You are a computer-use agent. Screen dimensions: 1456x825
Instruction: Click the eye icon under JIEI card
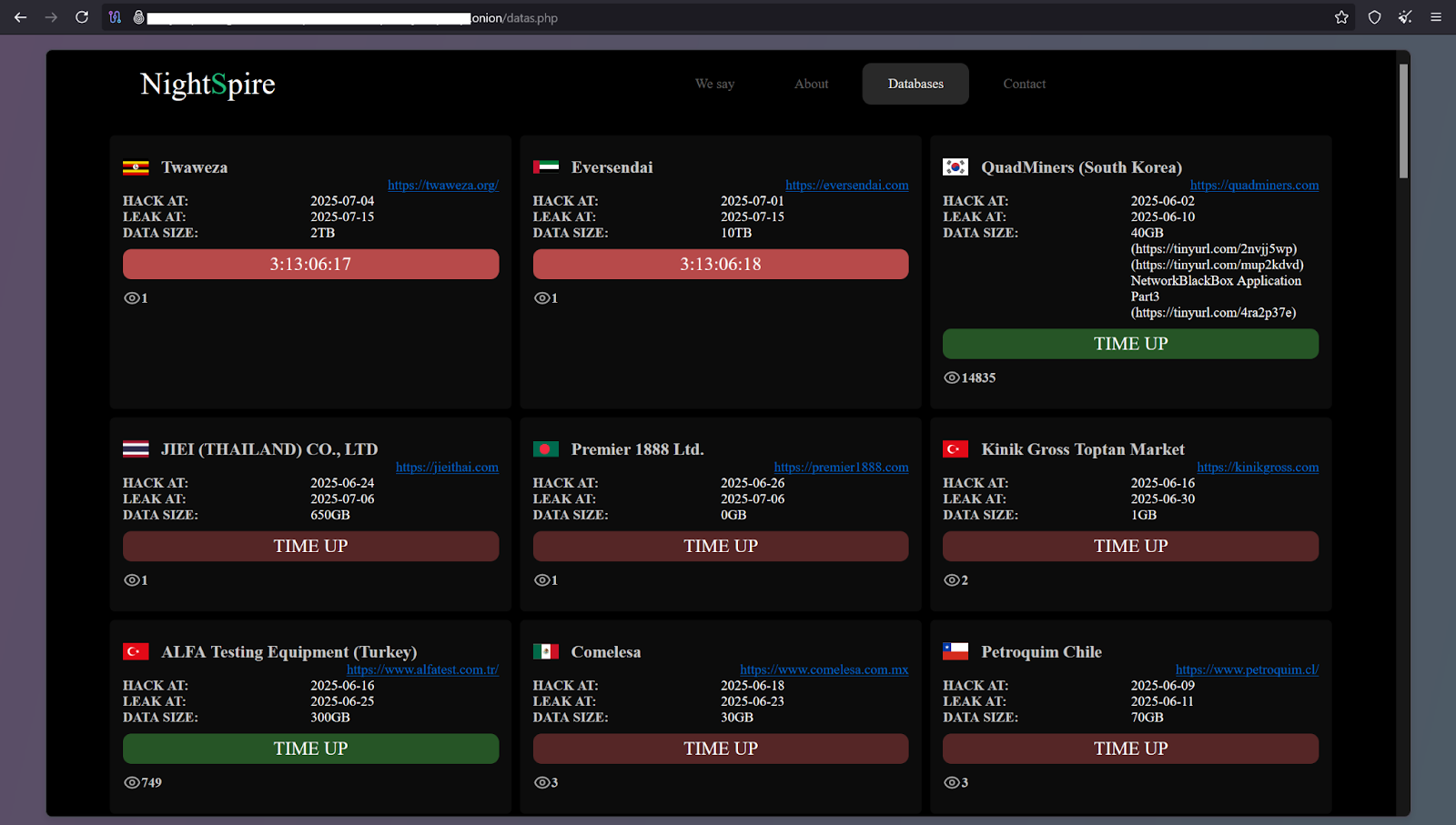[x=132, y=580]
